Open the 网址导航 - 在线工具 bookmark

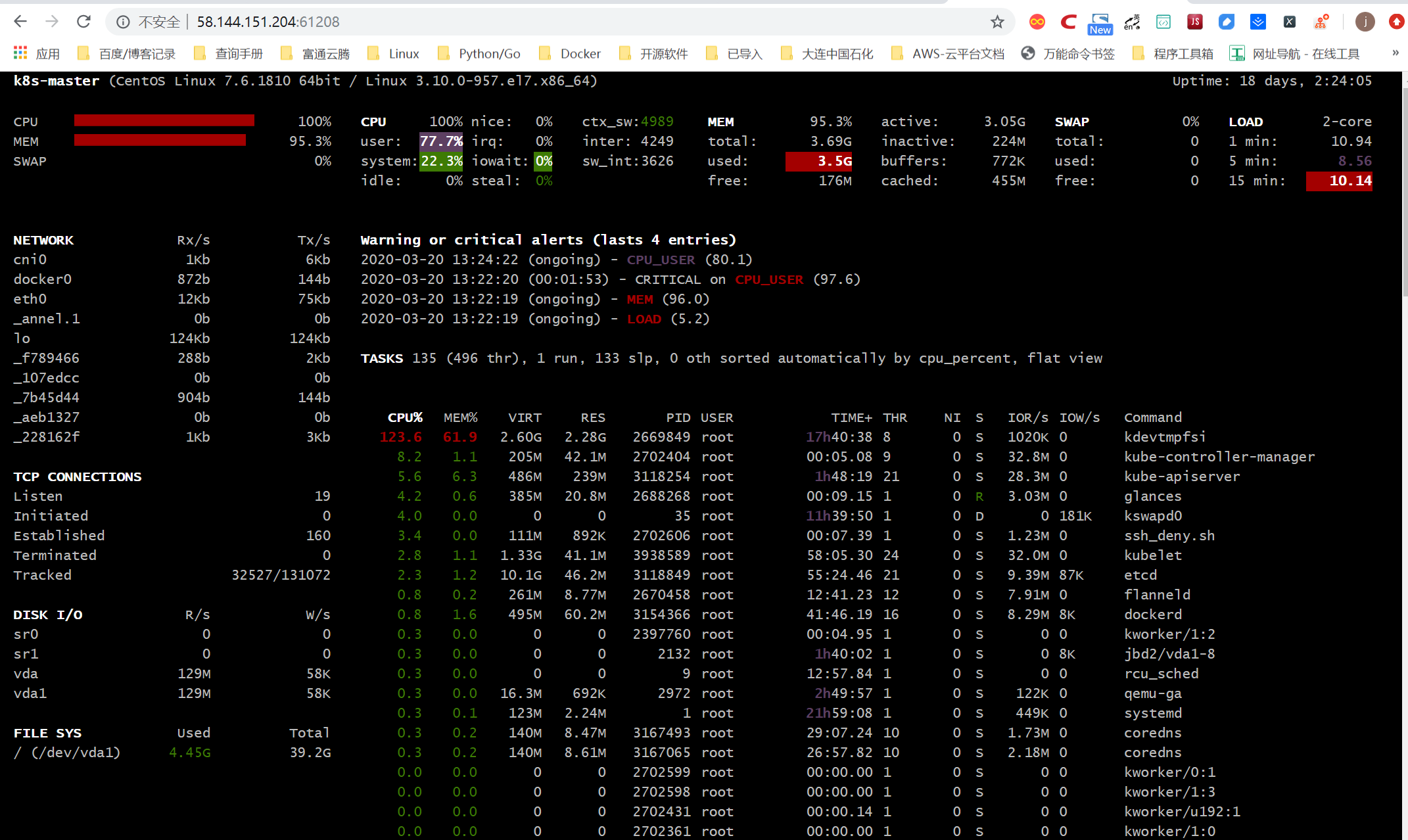pos(1295,53)
